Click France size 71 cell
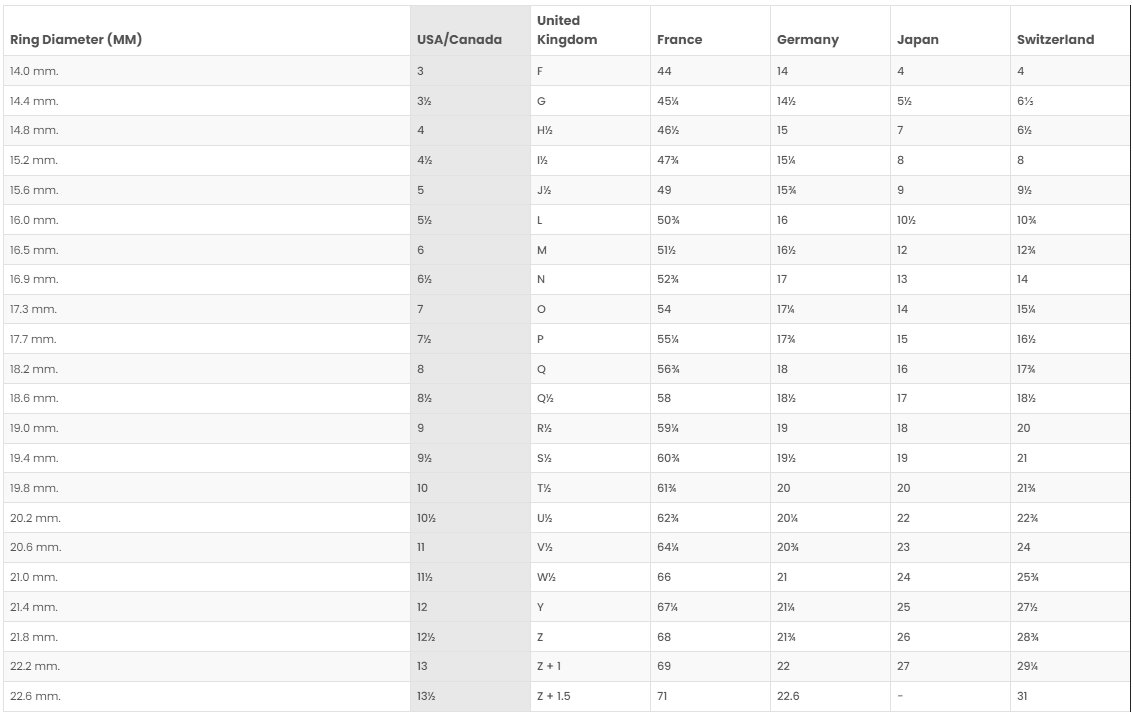The width and height of the screenshot is (1133, 718). click(x=664, y=696)
